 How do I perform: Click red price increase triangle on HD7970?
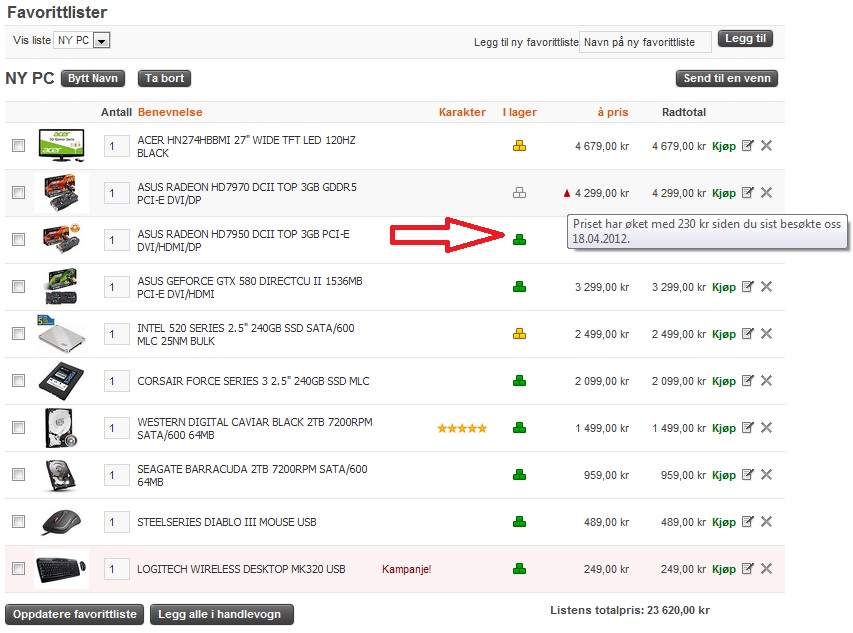[x=567, y=193]
